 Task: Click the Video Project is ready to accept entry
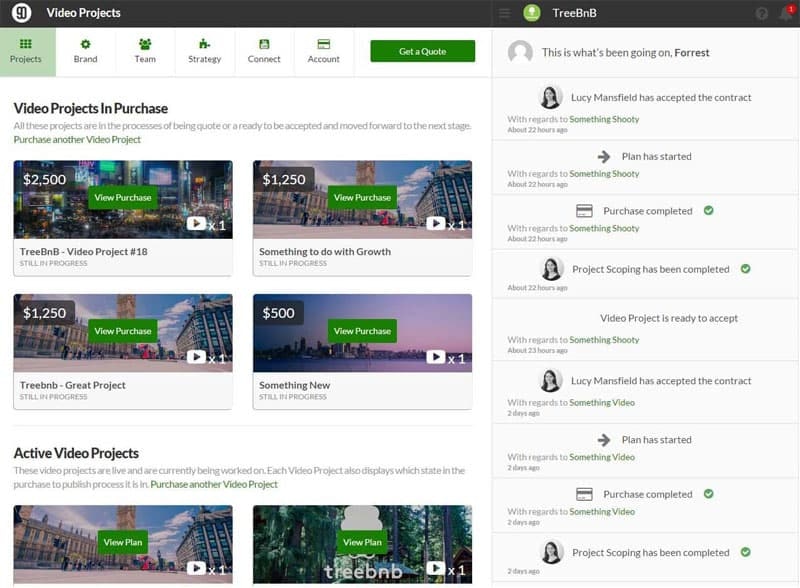[645, 330]
